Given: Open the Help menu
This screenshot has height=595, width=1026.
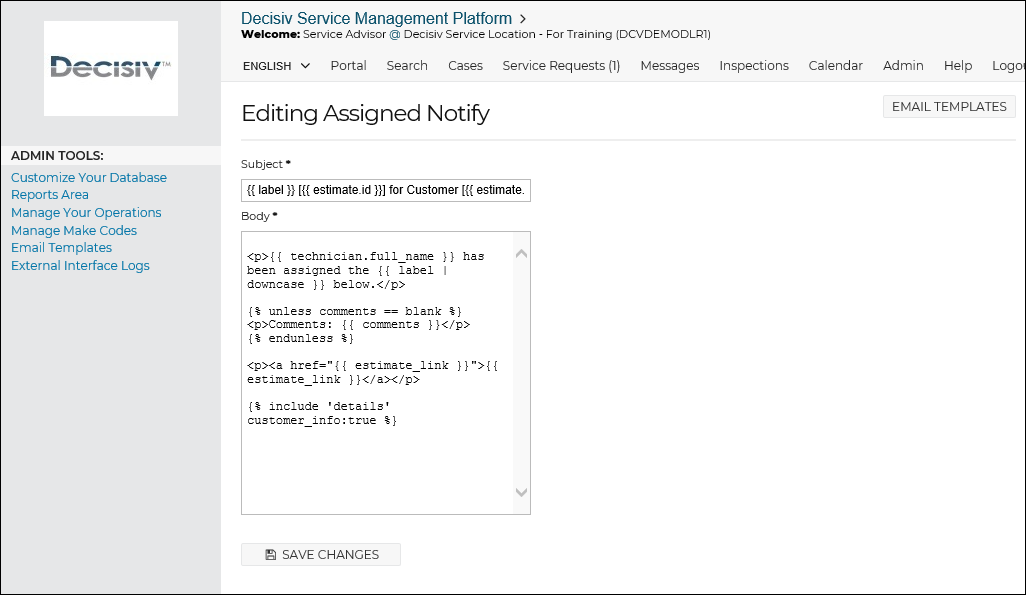Looking at the screenshot, I should click(958, 65).
